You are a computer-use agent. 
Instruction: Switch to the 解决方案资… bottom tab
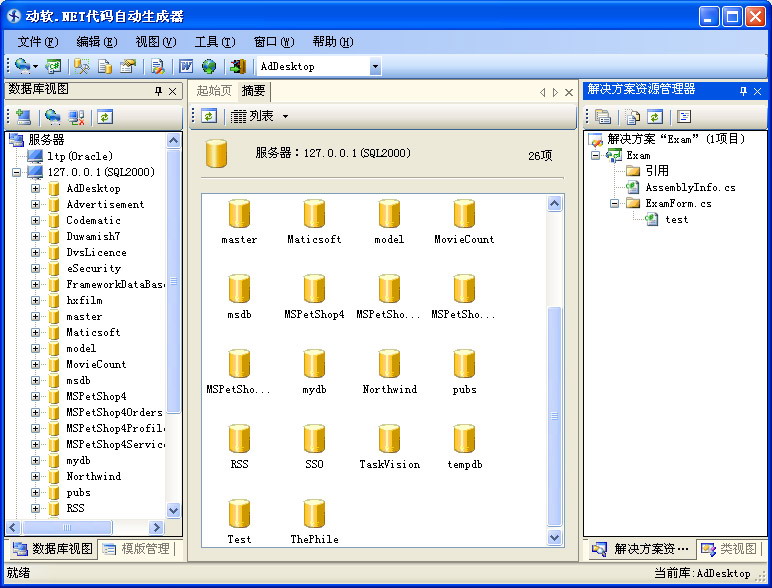[x=641, y=549]
